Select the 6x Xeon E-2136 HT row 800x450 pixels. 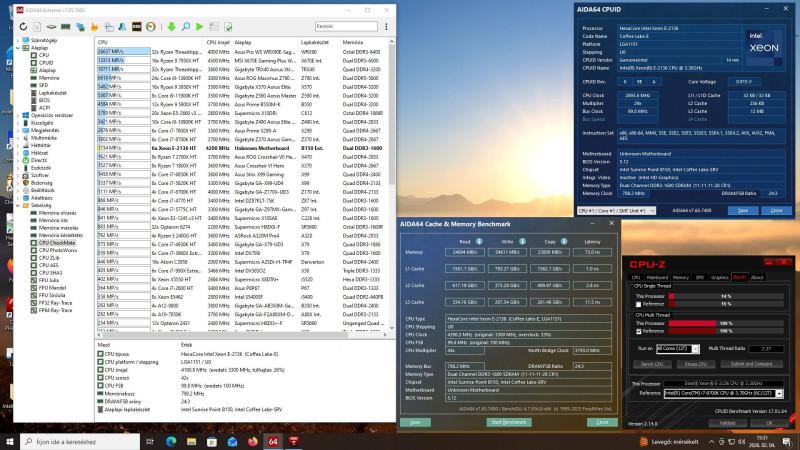(240, 148)
